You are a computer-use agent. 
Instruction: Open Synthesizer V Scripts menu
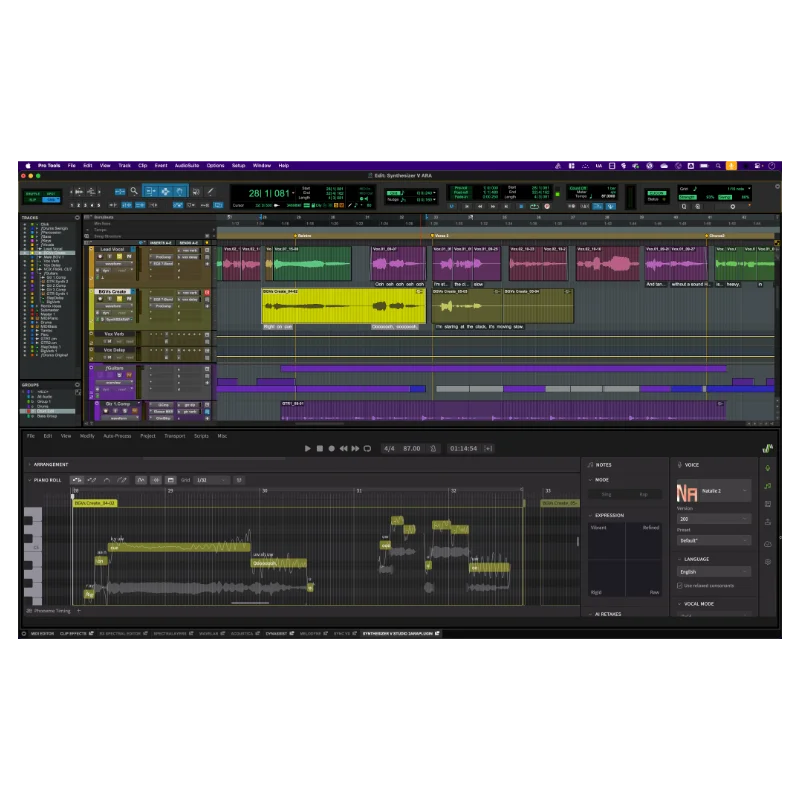pos(201,436)
